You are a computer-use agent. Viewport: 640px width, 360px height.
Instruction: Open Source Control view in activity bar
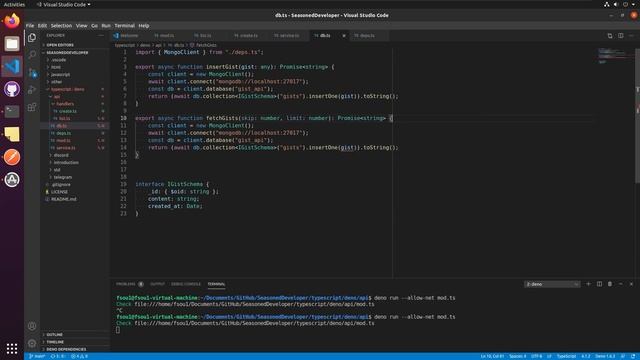point(32,73)
